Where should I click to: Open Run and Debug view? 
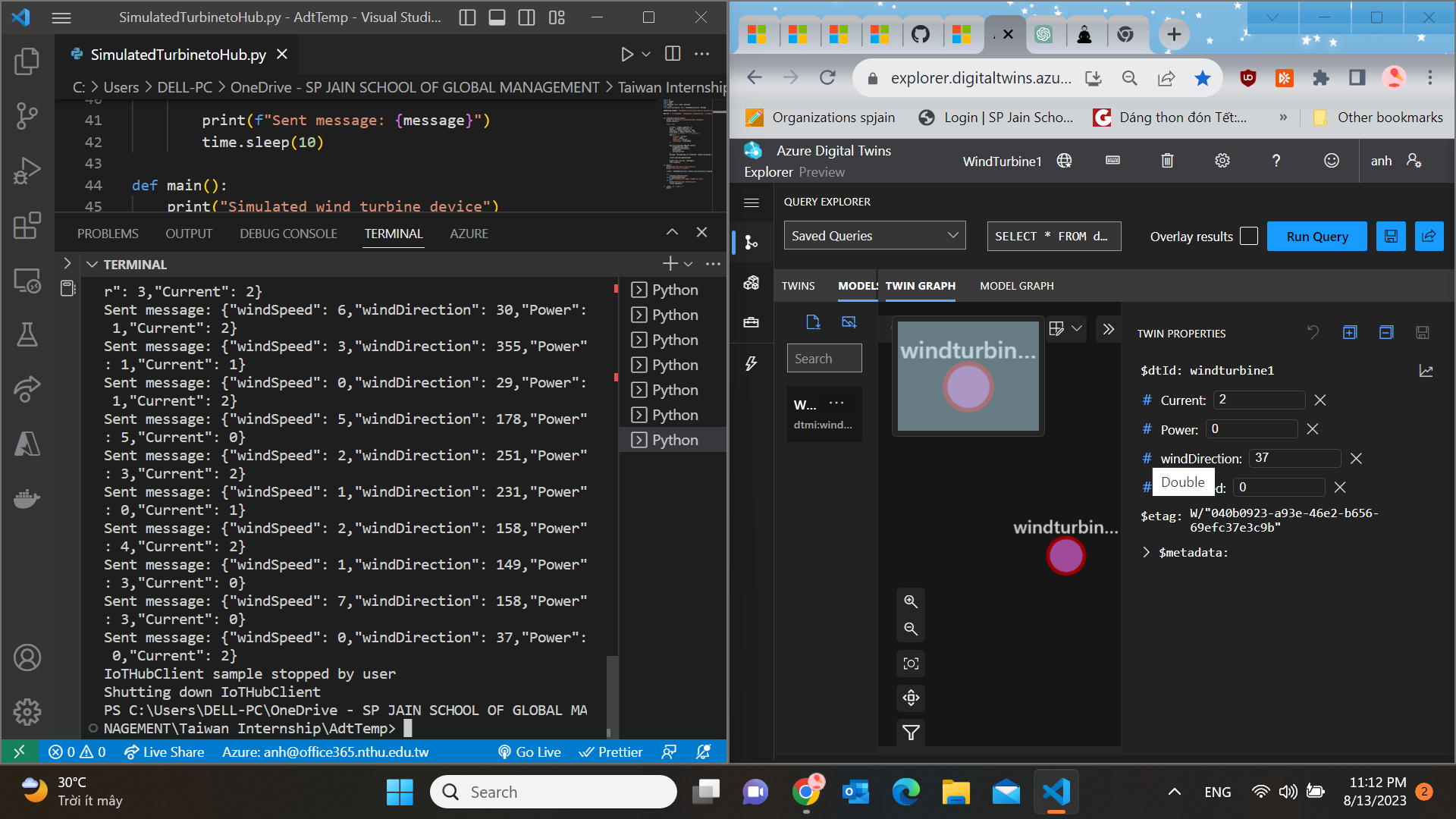pyautogui.click(x=27, y=171)
